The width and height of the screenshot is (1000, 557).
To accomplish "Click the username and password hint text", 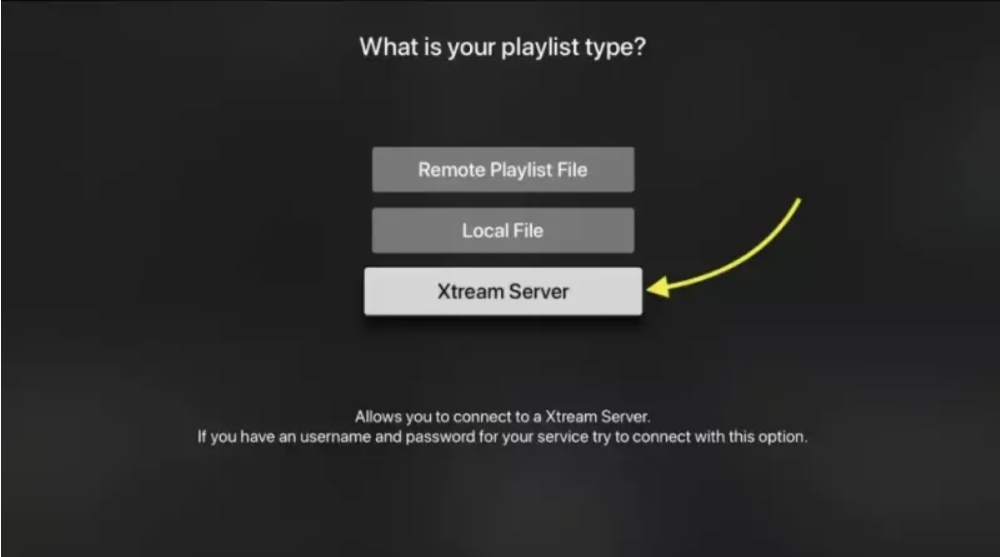I will (x=503, y=437).
